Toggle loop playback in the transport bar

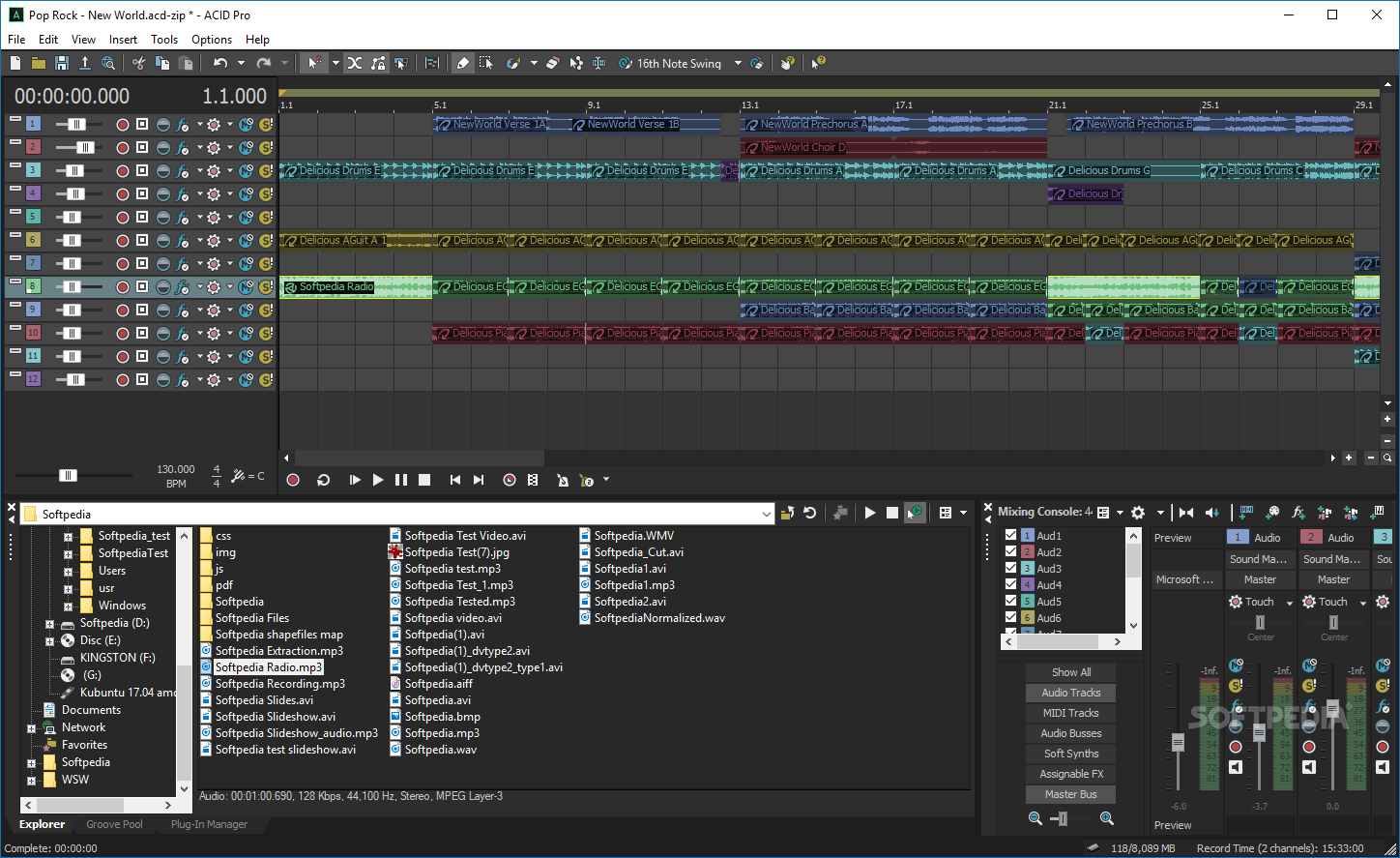(324, 480)
